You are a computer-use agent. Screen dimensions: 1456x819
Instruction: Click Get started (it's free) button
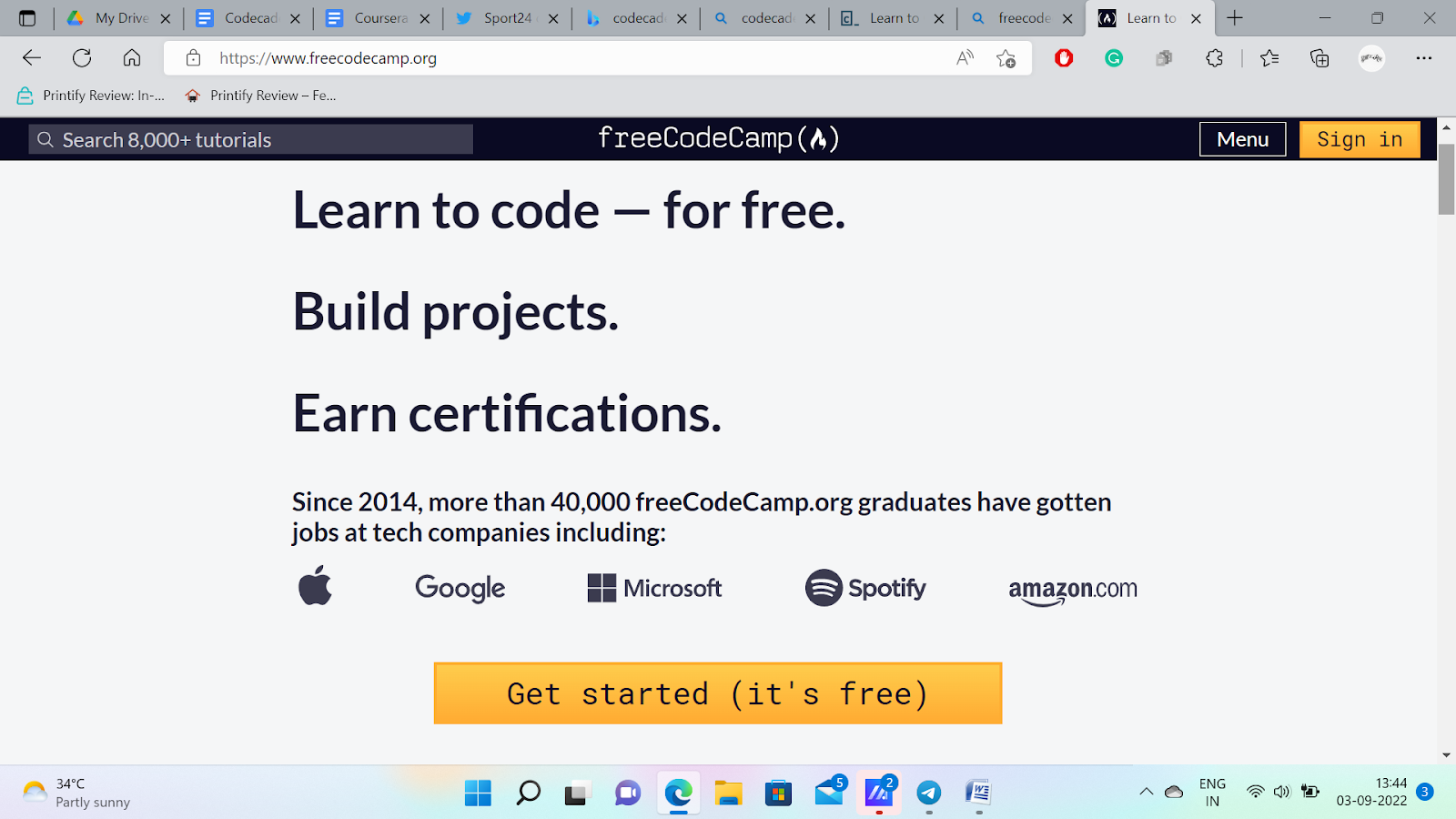click(718, 693)
